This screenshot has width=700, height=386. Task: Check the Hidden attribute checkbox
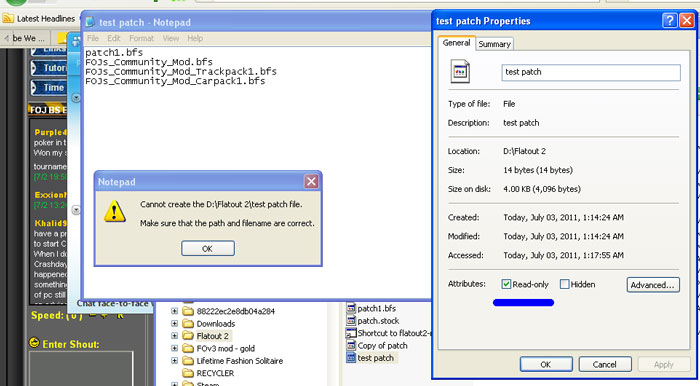coord(565,284)
